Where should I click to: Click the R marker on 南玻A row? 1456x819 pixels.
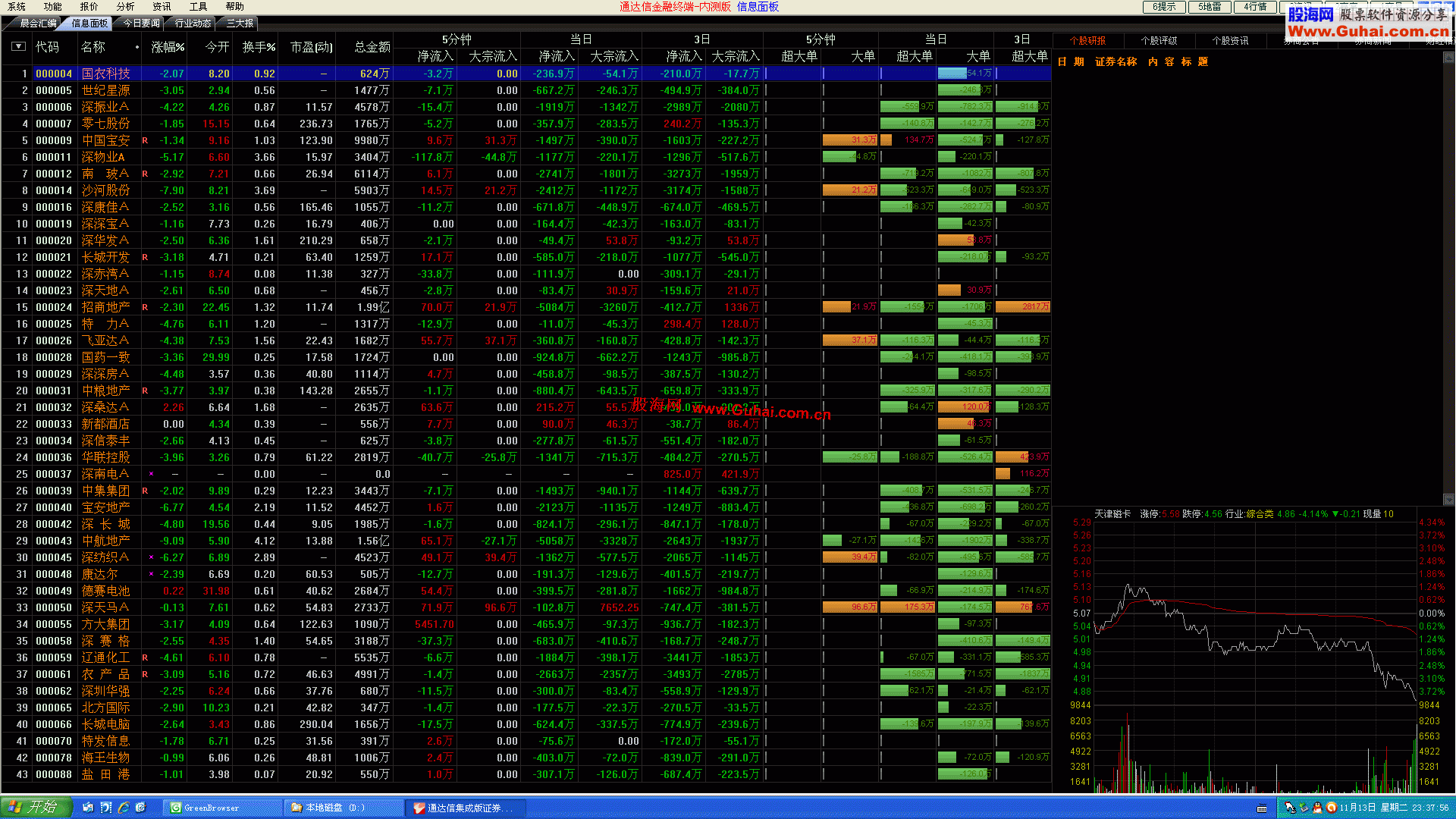click(145, 174)
